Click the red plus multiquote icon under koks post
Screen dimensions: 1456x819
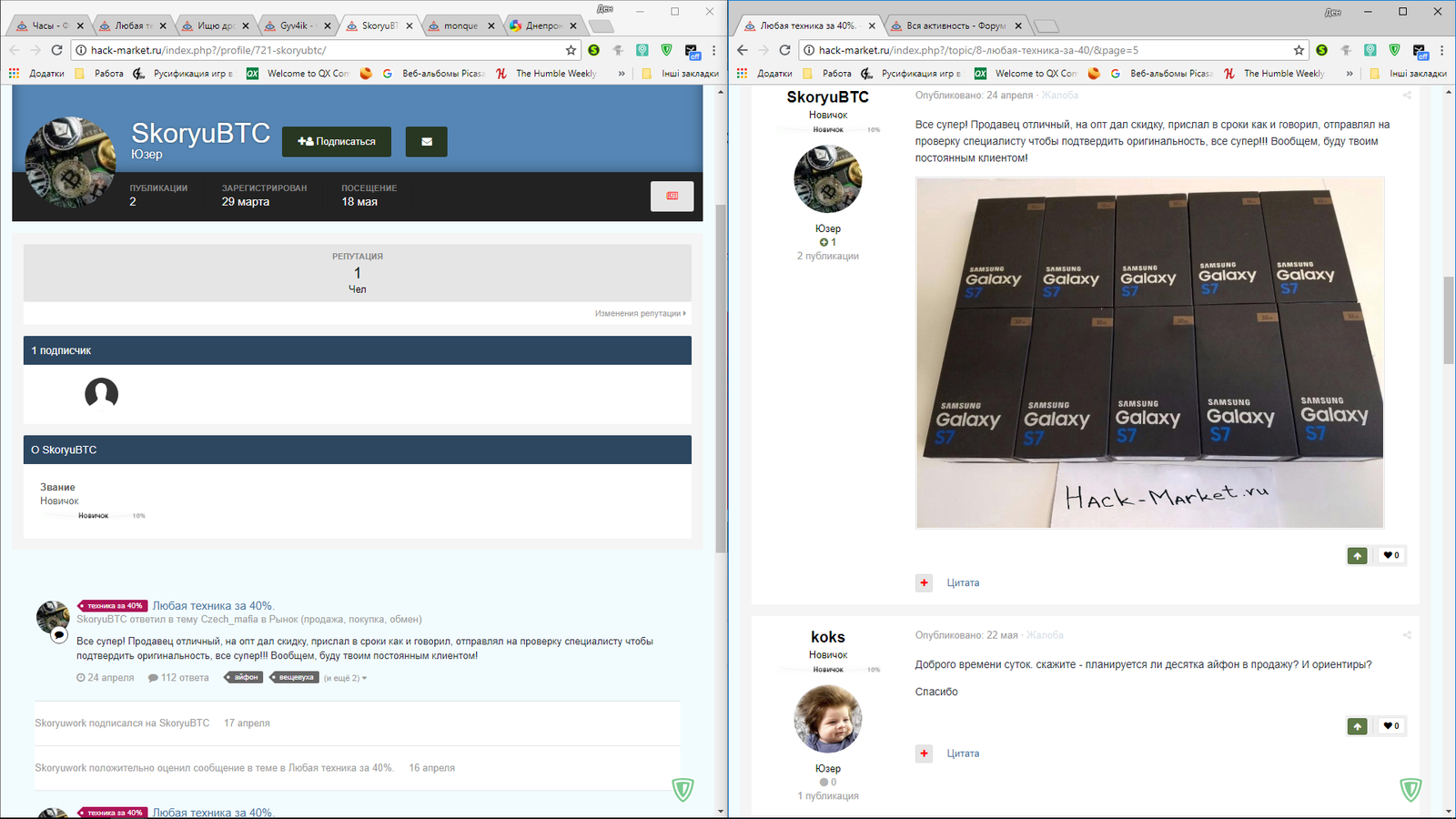[x=924, y=753]
